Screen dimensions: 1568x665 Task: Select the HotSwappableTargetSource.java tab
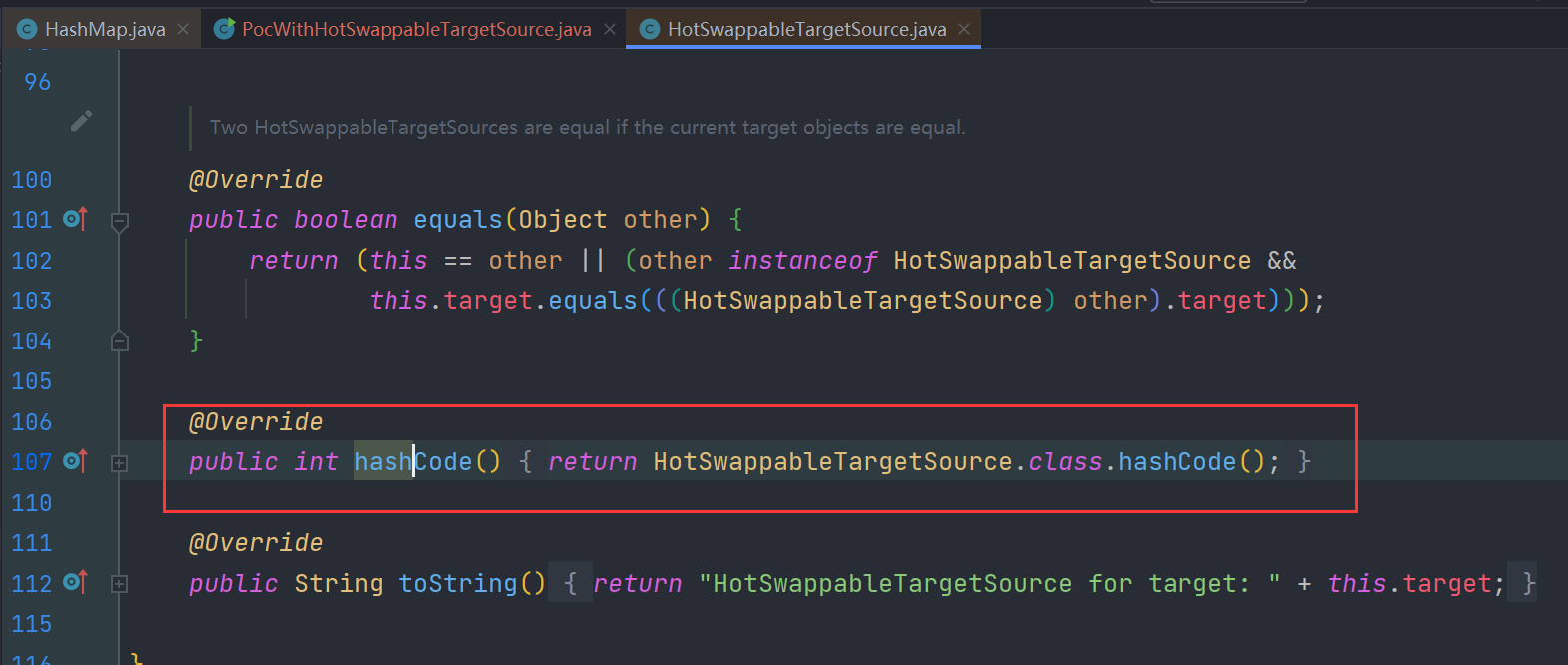(x=806, y=30)
